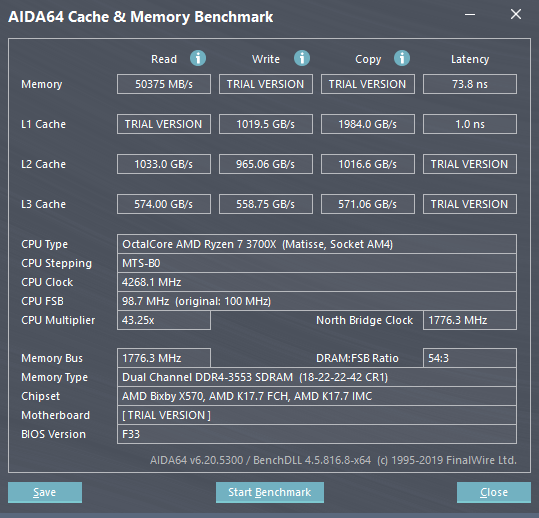The width and height of the screenshot is (539, 518).
Task: Click the Save button
Action: point(45,492)
